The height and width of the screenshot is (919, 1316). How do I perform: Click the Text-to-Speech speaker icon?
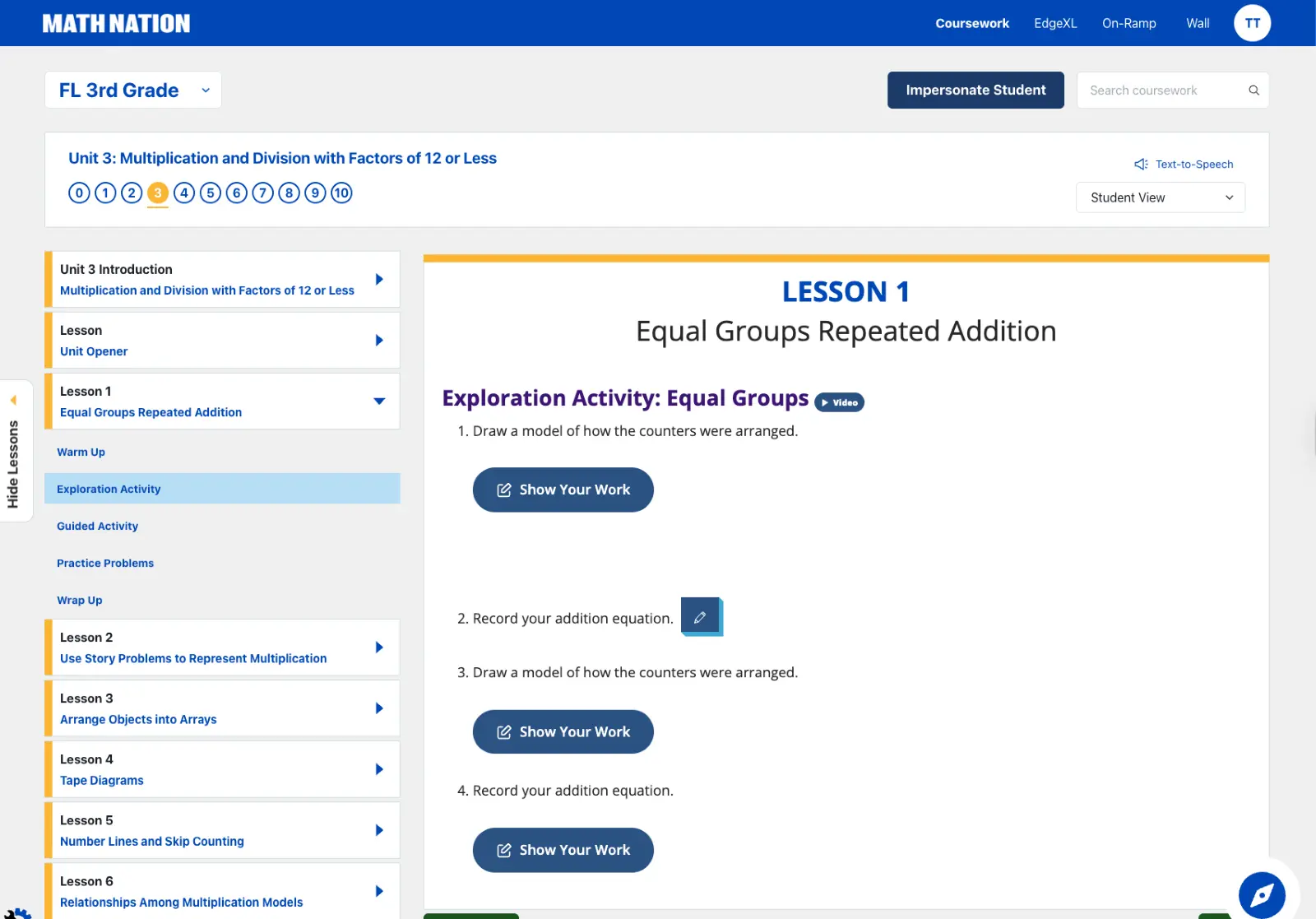(x=1141, y=165)
